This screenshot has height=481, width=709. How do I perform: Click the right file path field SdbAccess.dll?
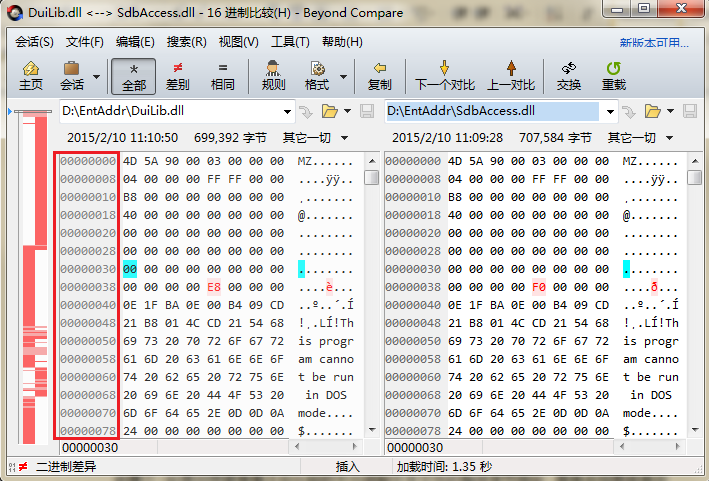pyautogui.click(x=492, y=111)
